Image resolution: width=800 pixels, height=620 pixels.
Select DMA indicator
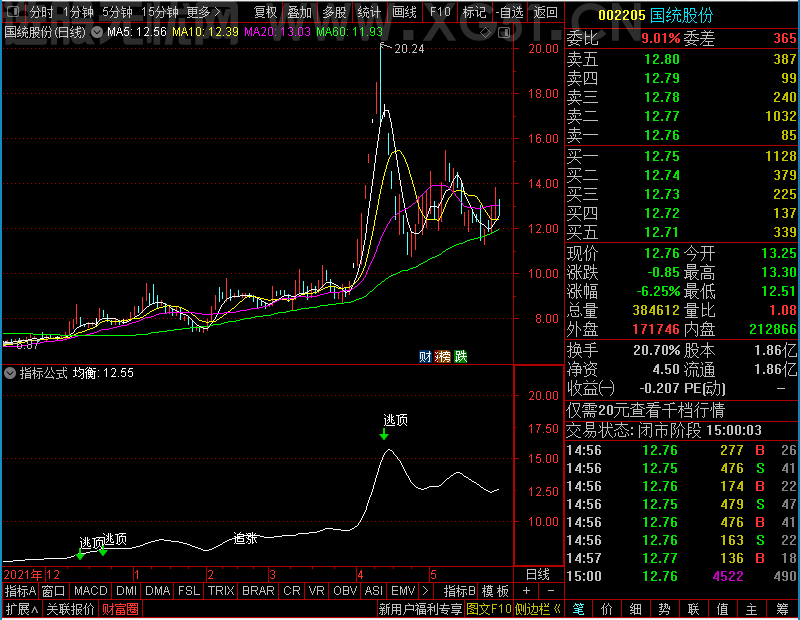[158, 591]
